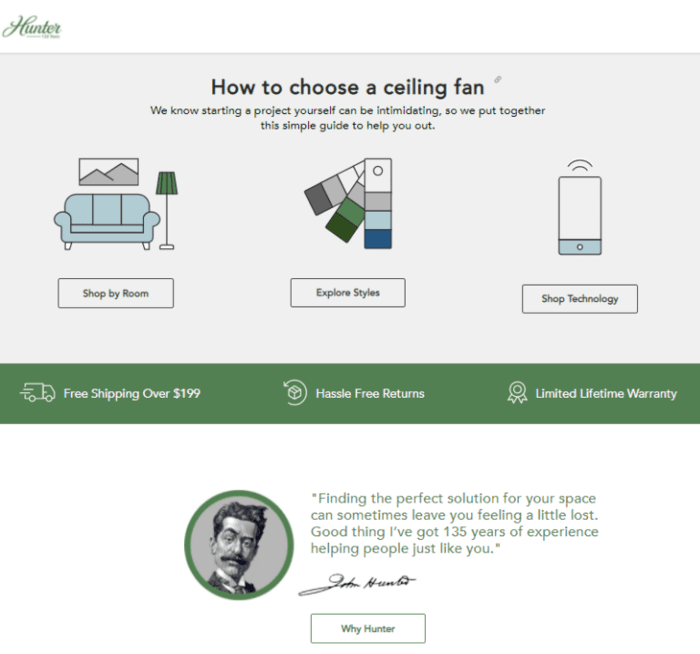Open Limited Lifetime Warranty text
This screenshot has height=654, width=700.
(x=606, y=394)
